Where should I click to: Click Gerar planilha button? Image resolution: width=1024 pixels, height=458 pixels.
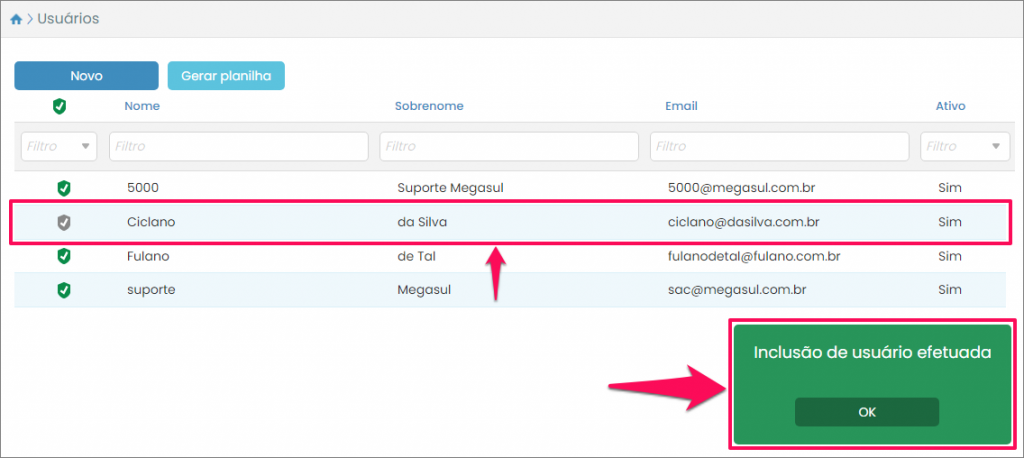click(x=226, y=76)
